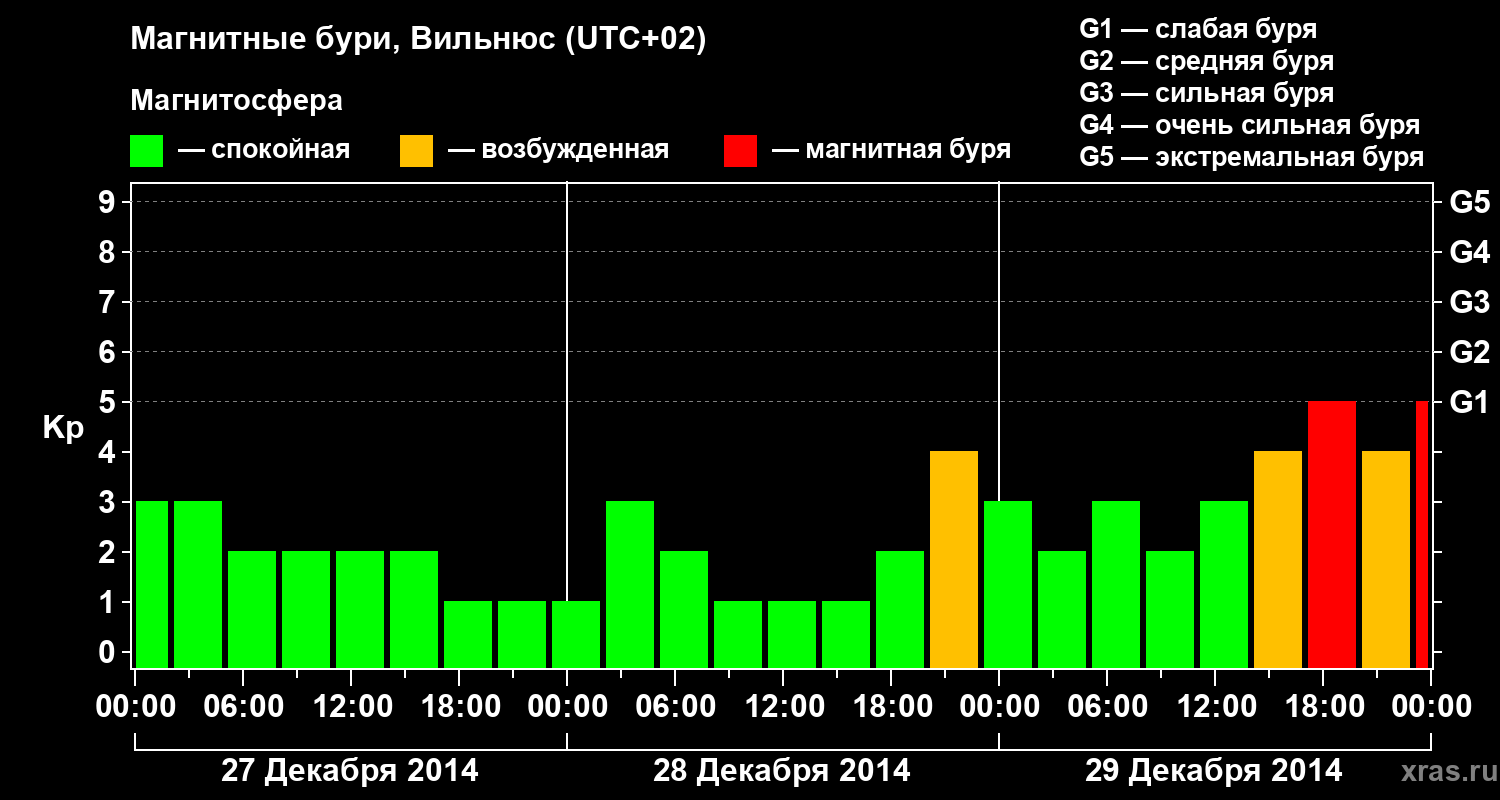Click the 'G3 — сильная буря' line

tap(1206, 93)
